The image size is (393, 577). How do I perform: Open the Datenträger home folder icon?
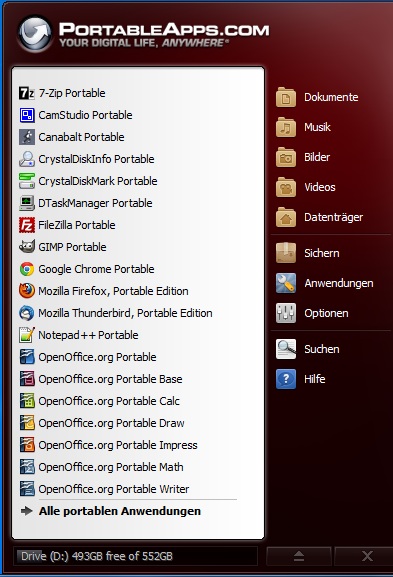(286, 217)
